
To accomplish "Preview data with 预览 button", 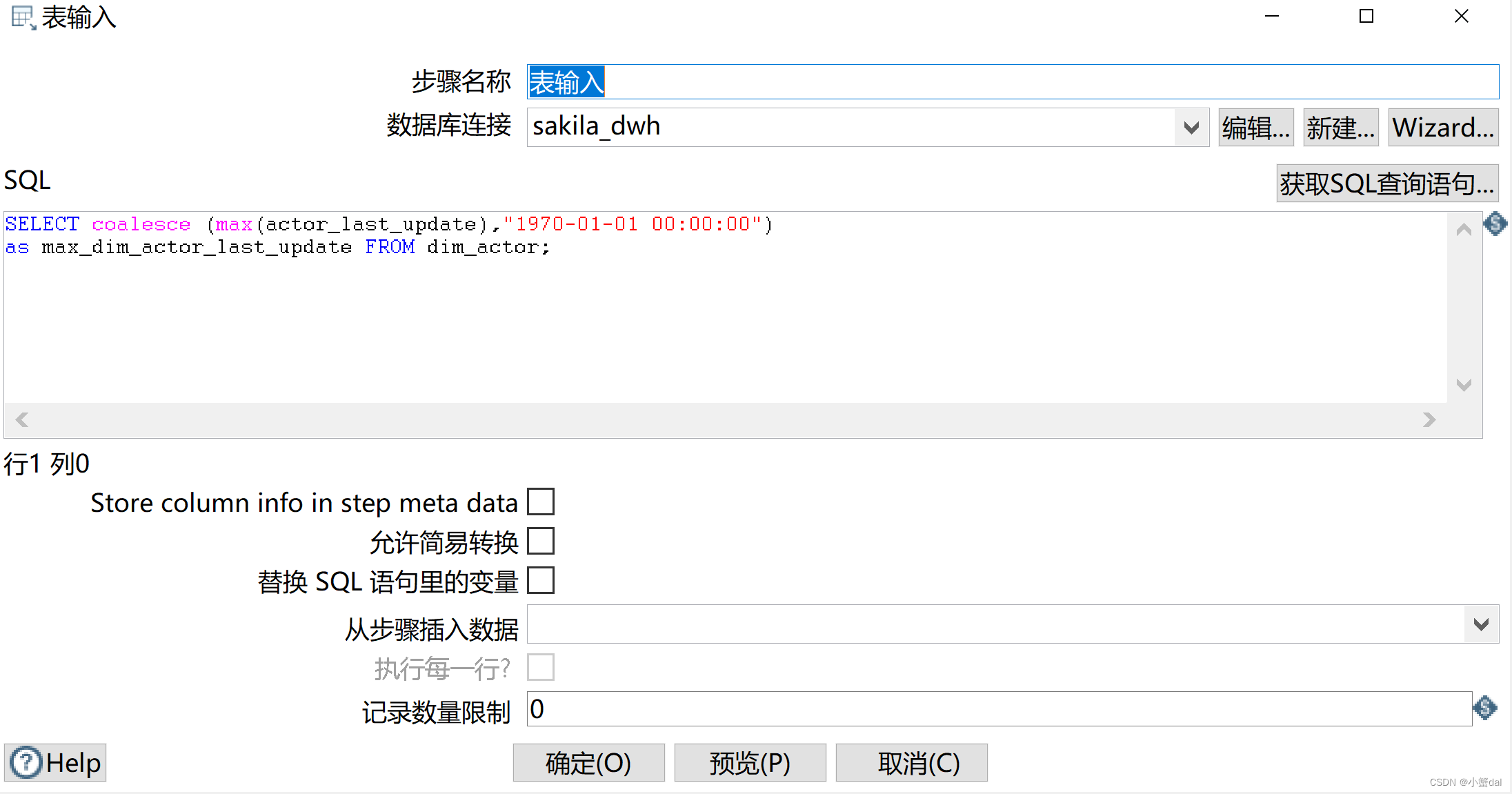I will [x=750, y=763].
